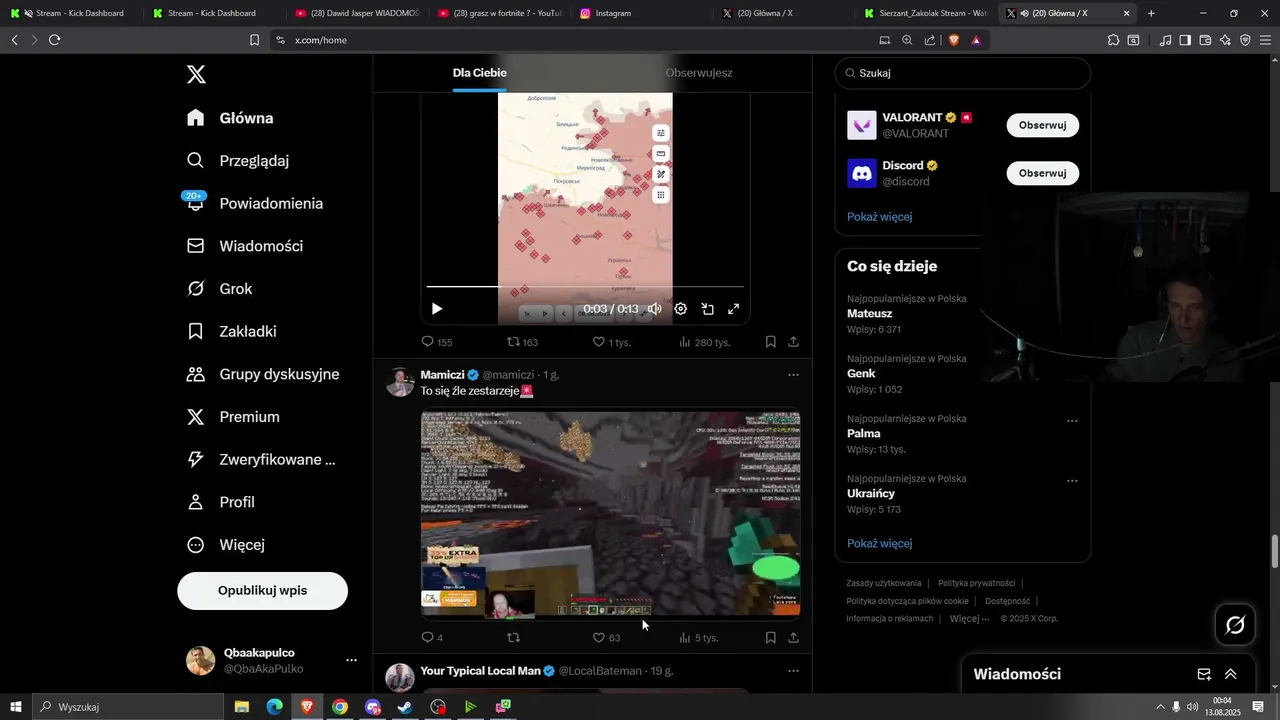This screenshot has width=1280, height=720.
Task: Open Brave Shields lion icon
Action: pyautogui.click(x=953, y=40)
